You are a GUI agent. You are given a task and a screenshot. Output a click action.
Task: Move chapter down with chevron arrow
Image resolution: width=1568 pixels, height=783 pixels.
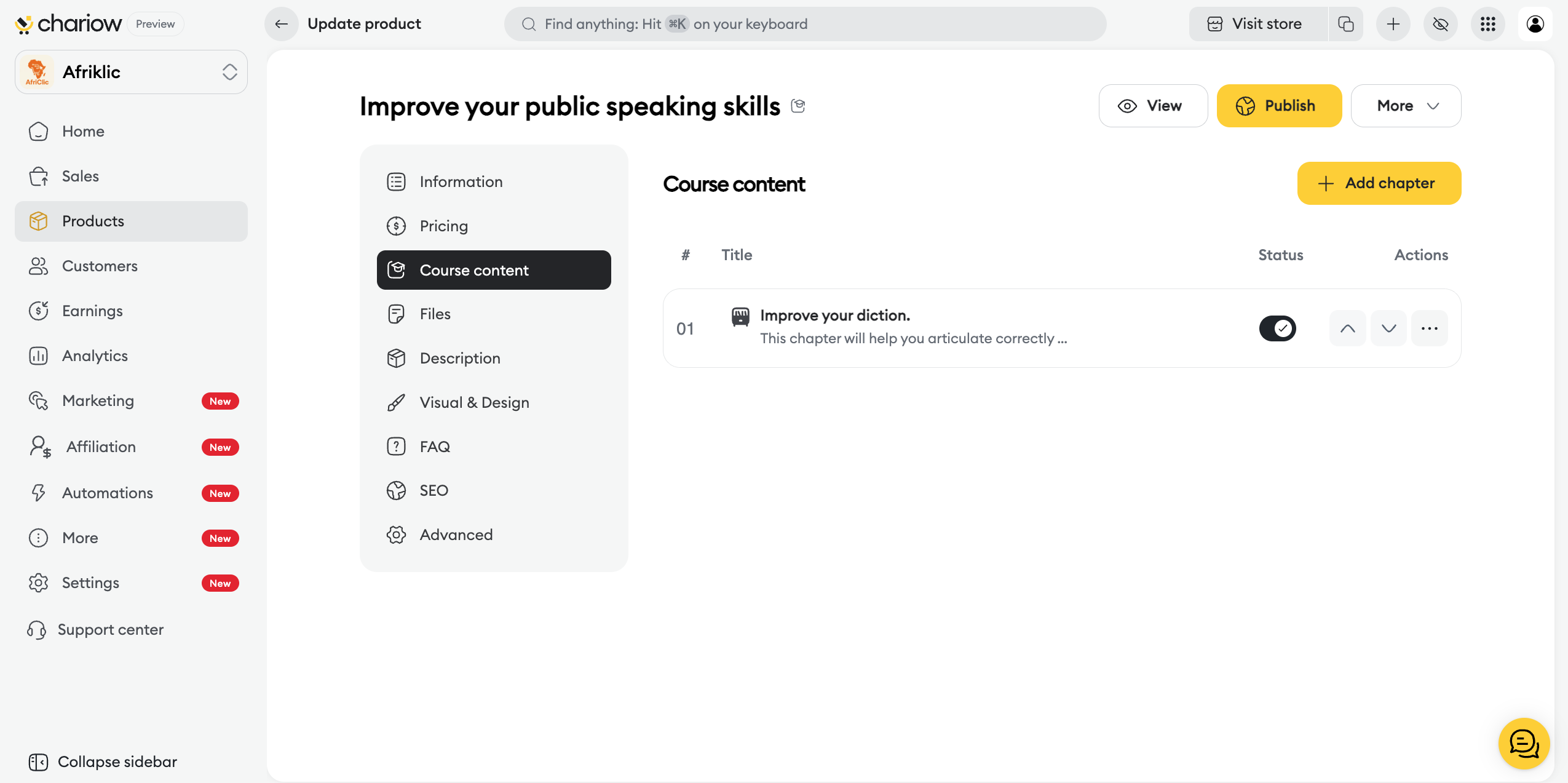[1388, 328]
